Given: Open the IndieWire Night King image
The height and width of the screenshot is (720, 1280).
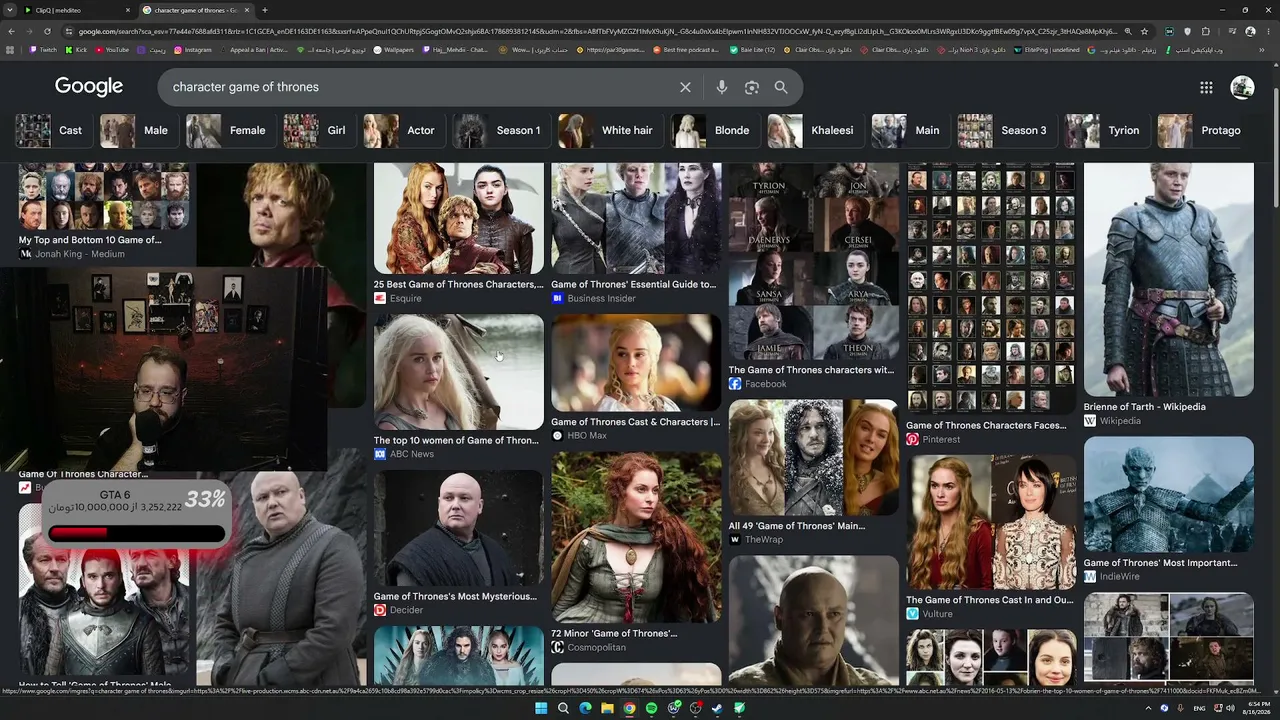Looking at the screenshot, I should tap(1169, 494).
